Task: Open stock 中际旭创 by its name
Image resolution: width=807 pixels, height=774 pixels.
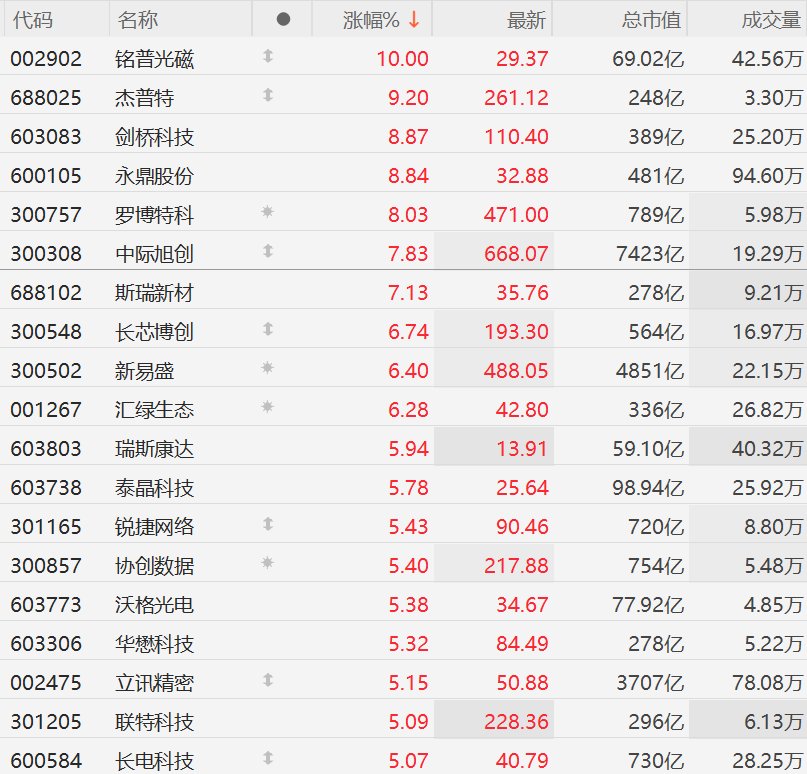Action: (x=154, y=254)
